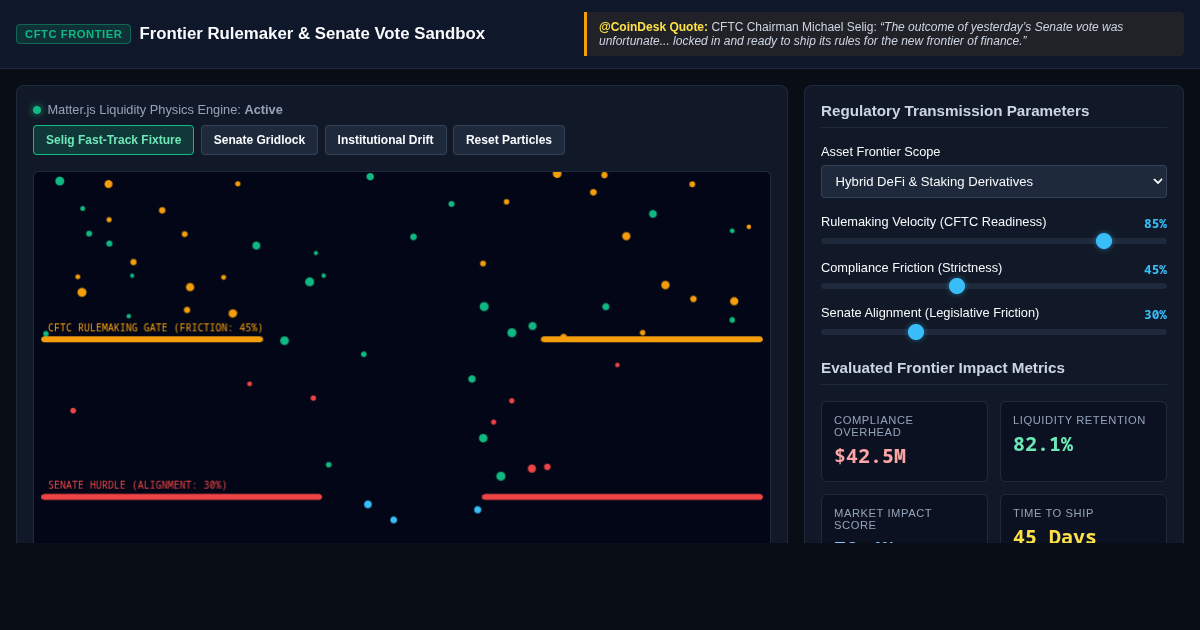Click the 'SENATE HURDLE (ALIGNMENT: 30%)' label
Image resolution: width=1200 pixels, height=630 pixels.
pyautogui.click(x=138, y=486)
